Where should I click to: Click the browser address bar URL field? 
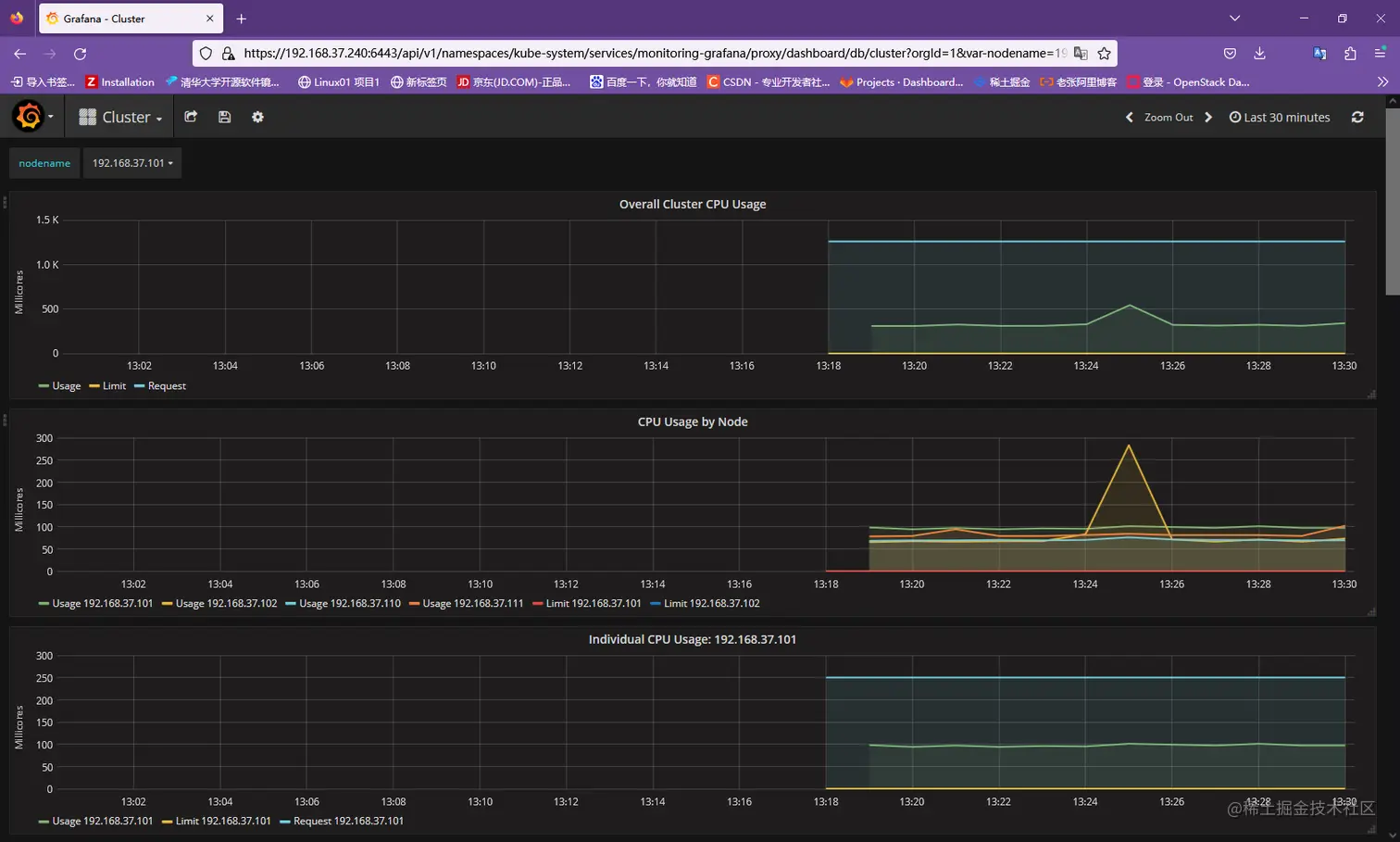click(x=655, y=54)
